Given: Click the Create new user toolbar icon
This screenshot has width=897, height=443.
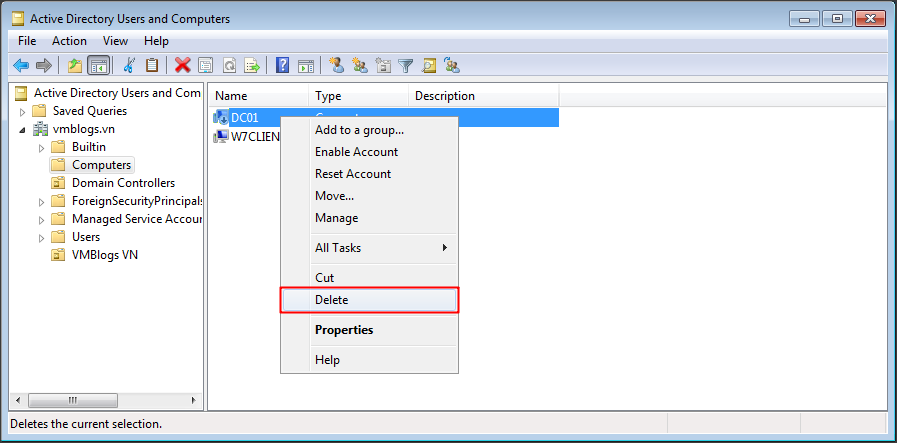Looking at the screenshot, I should 336,66.
